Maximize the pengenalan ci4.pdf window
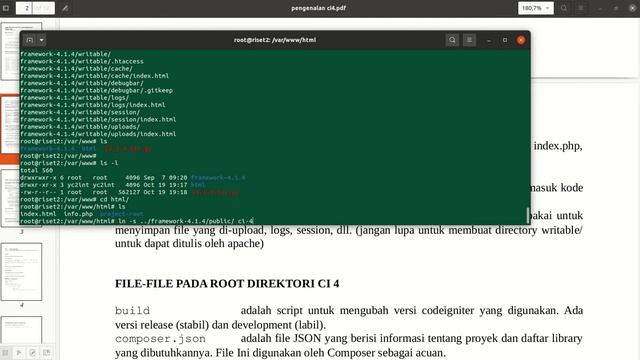Viewport: 640px width, 360px height. click(x=616, y=8)
